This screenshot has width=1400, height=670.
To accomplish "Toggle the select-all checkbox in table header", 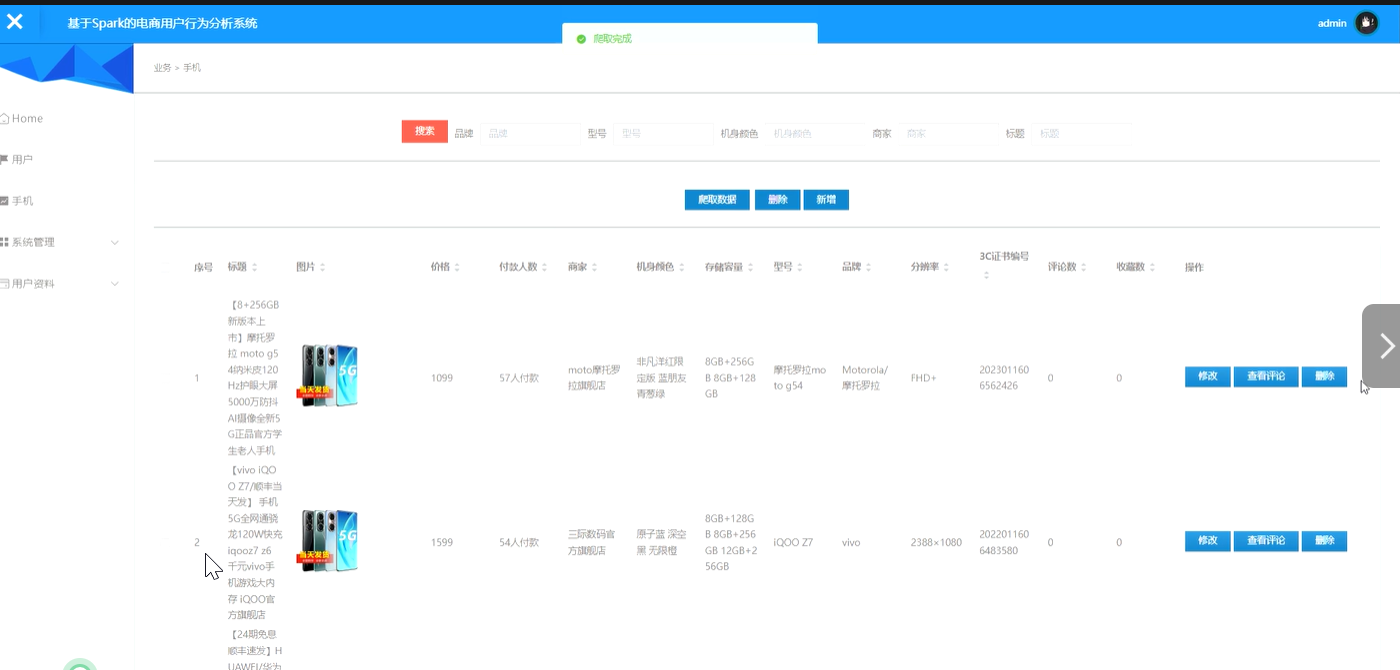I will tap(165, 267).
